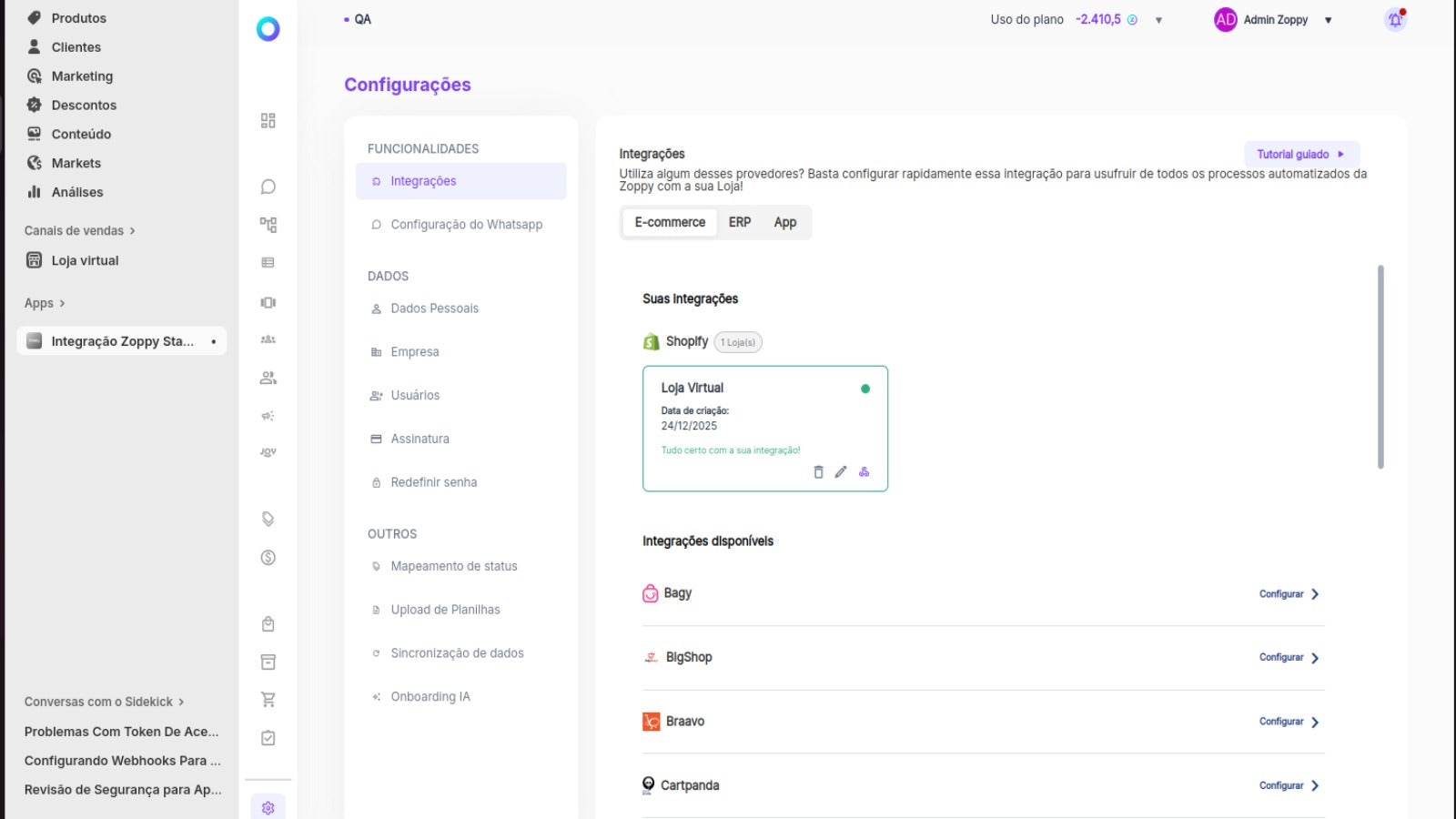Viewport: 1456px width, 819px height.
Task: Click the chat bubble icon in narrow sidebar
Action: (268, 187)
